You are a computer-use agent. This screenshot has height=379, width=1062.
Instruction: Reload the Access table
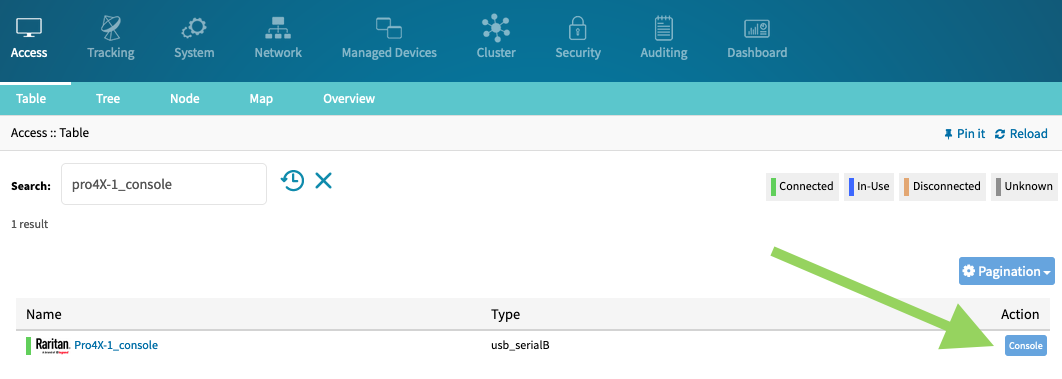coord(1021,134)
